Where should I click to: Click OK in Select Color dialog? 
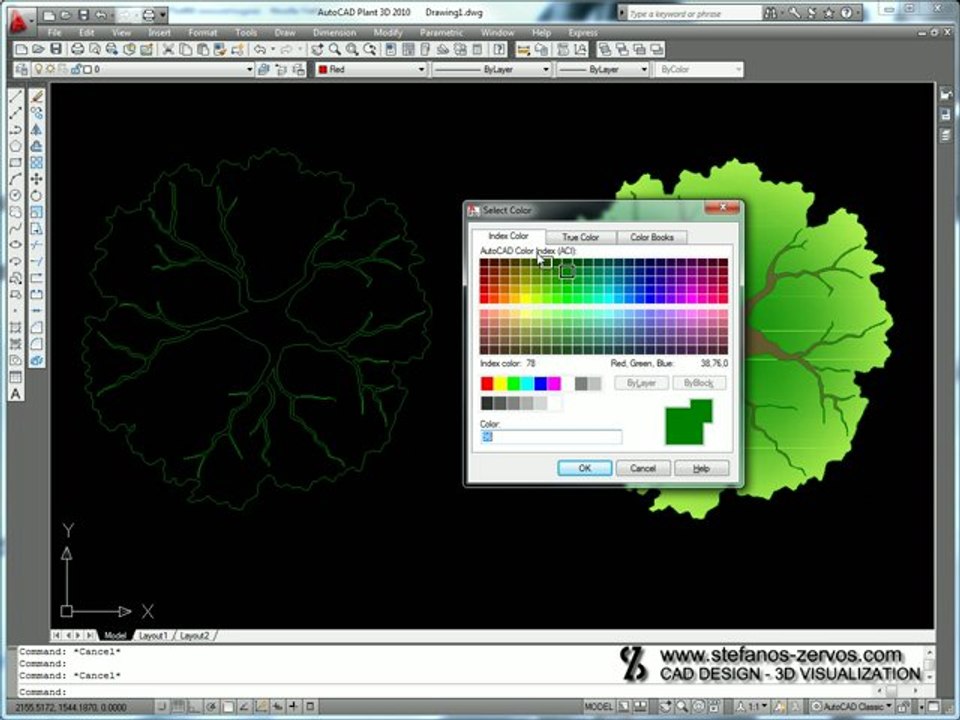point(585,468)
